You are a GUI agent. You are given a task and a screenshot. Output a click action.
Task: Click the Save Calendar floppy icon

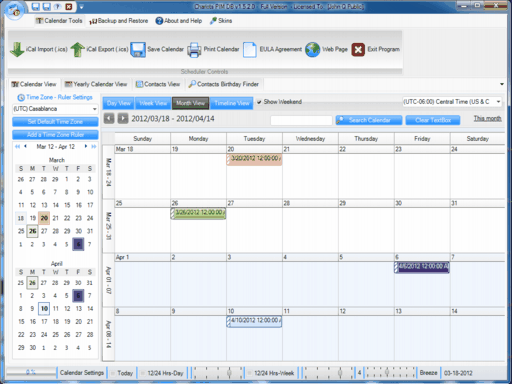138,50
